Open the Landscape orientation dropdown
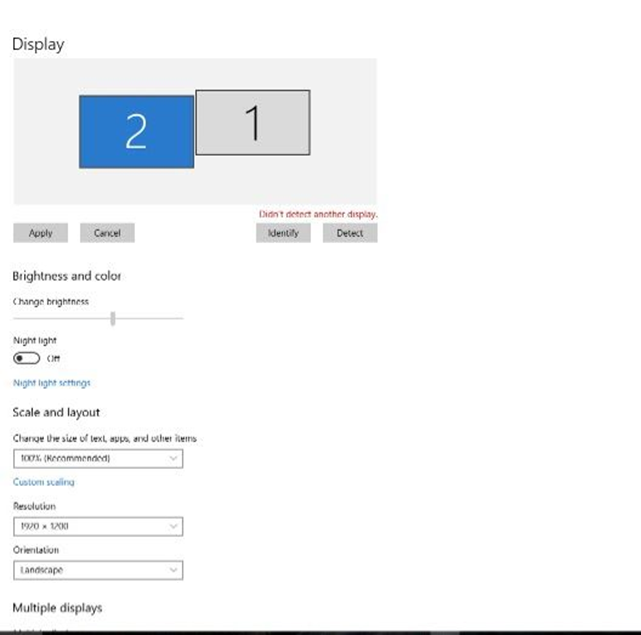This screenshot has width=641, height=635. [98, 570]
